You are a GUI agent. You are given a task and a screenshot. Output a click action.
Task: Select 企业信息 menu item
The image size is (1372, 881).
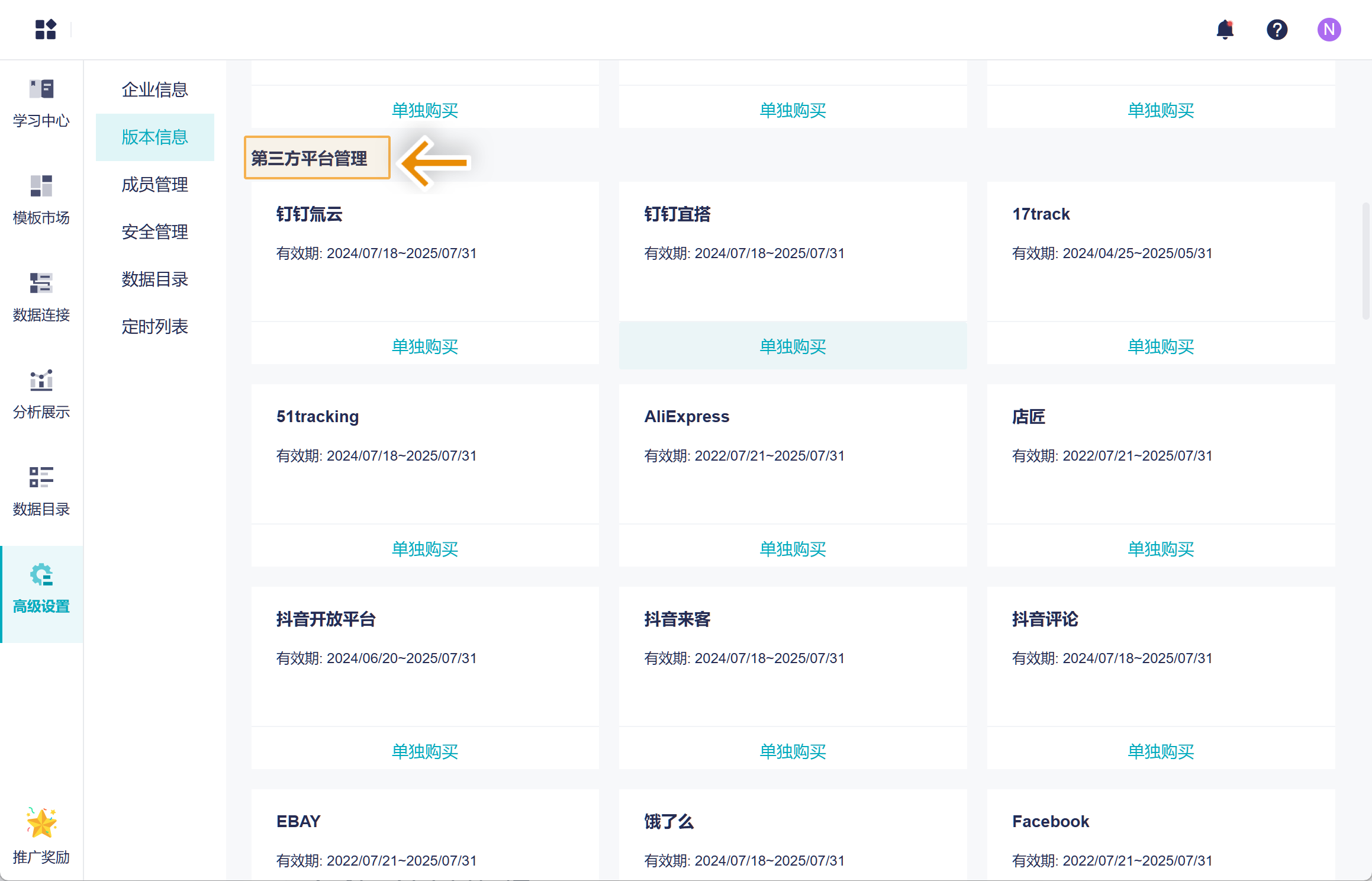(x=154, y=89)
